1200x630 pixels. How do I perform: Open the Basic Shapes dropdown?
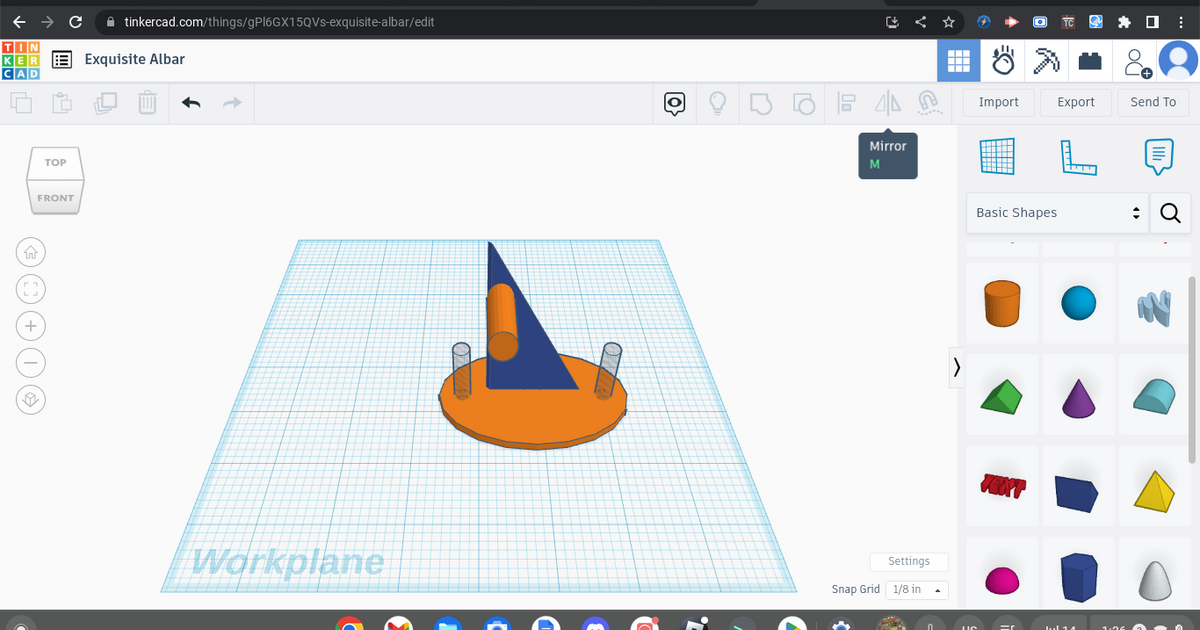coord(1057,213)
